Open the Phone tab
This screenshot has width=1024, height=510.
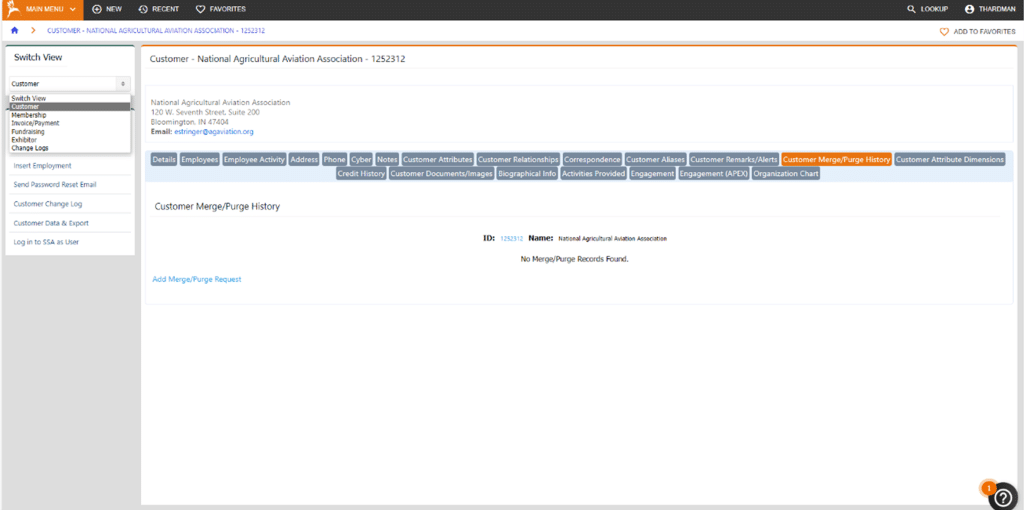[x=334, y=159]
